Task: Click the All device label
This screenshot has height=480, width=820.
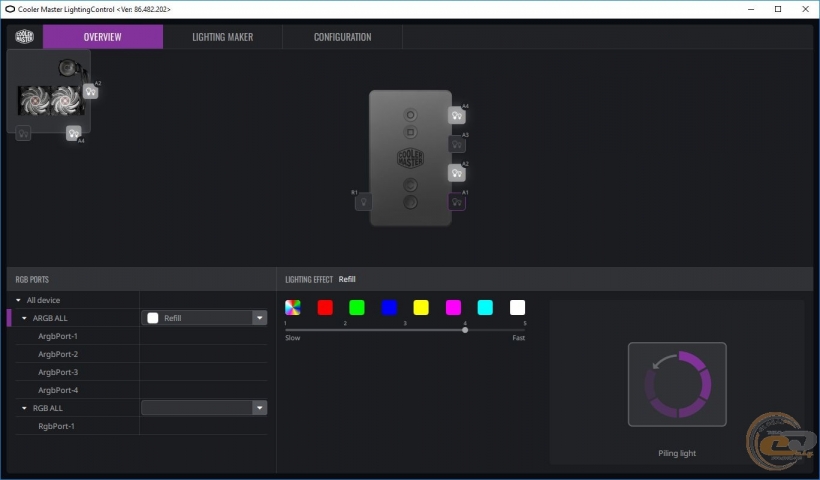Action: point(43,300)
